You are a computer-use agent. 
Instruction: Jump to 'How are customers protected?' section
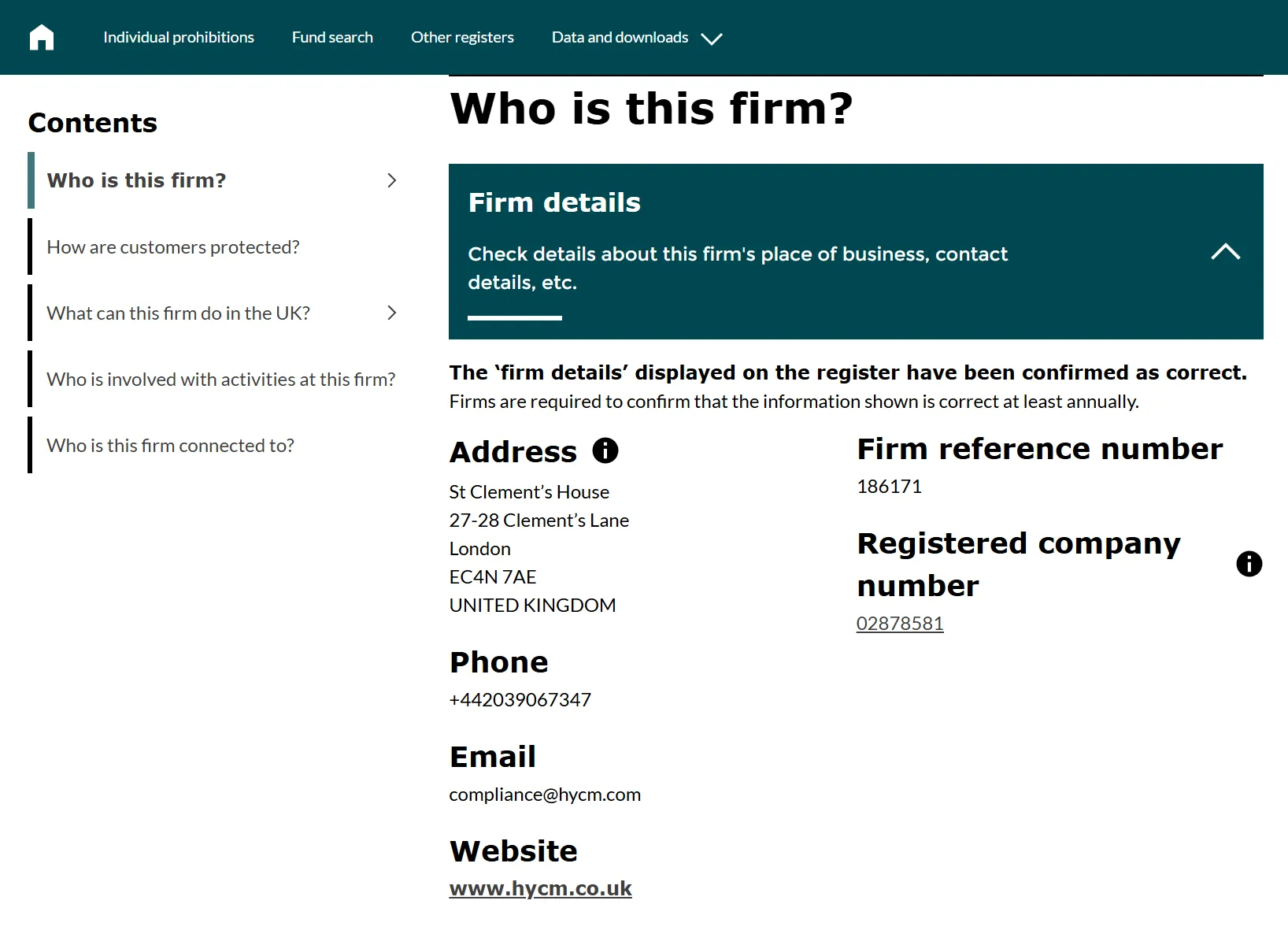pyautogui.click(x=173, y=247)
